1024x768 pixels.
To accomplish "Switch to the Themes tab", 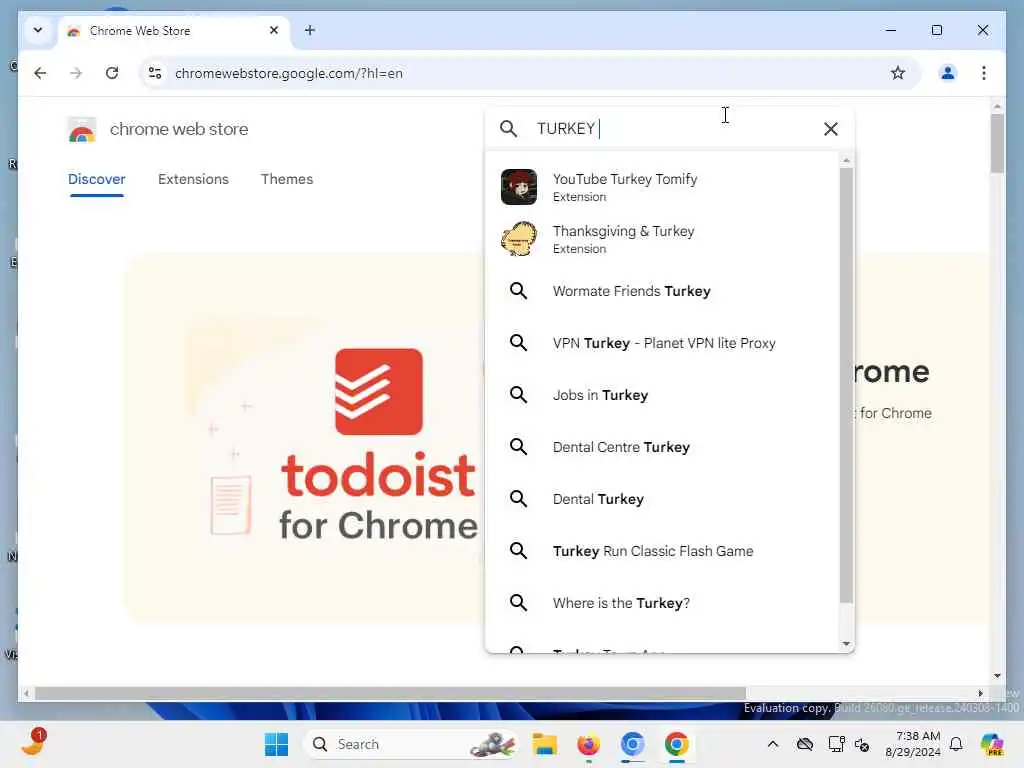I will tap(287, 179).
